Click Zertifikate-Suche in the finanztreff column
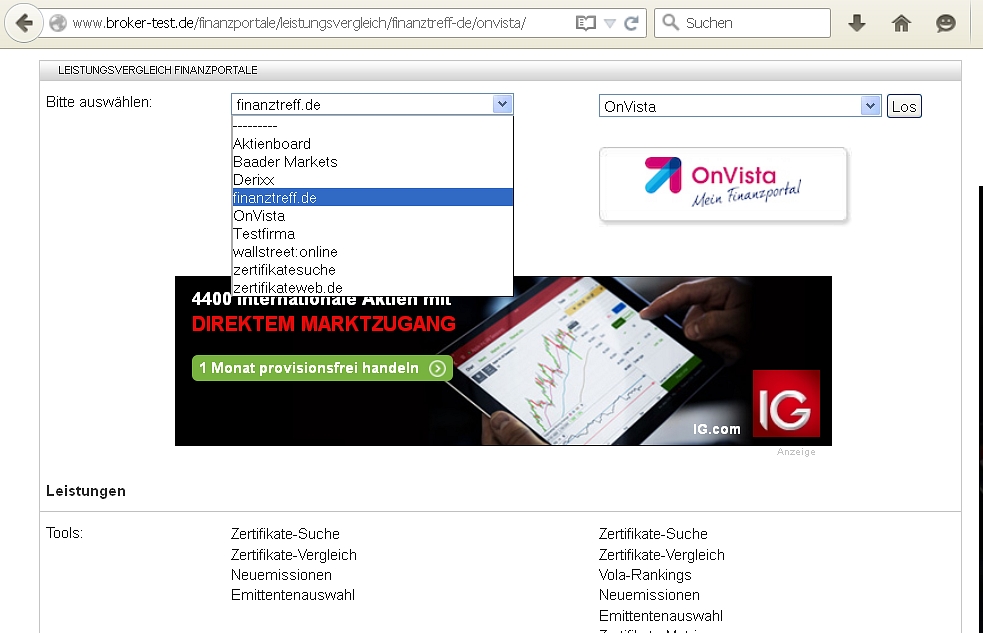This screenshot has width=983, height=633. (285, 534)
